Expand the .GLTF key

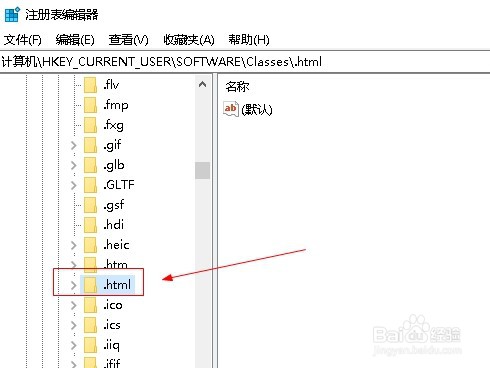point(74,185)
